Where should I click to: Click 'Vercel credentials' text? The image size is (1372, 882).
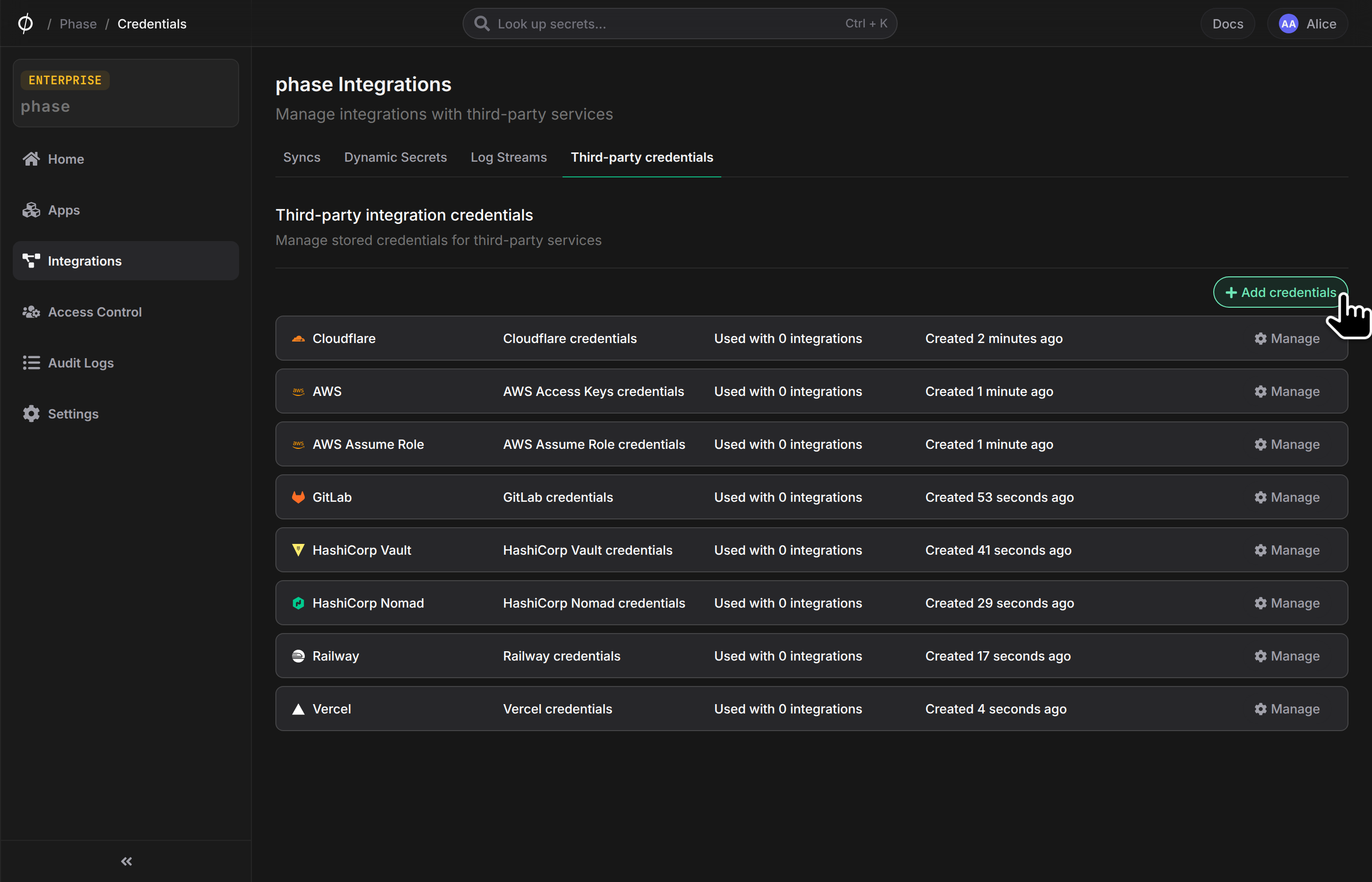pos(557,709)
